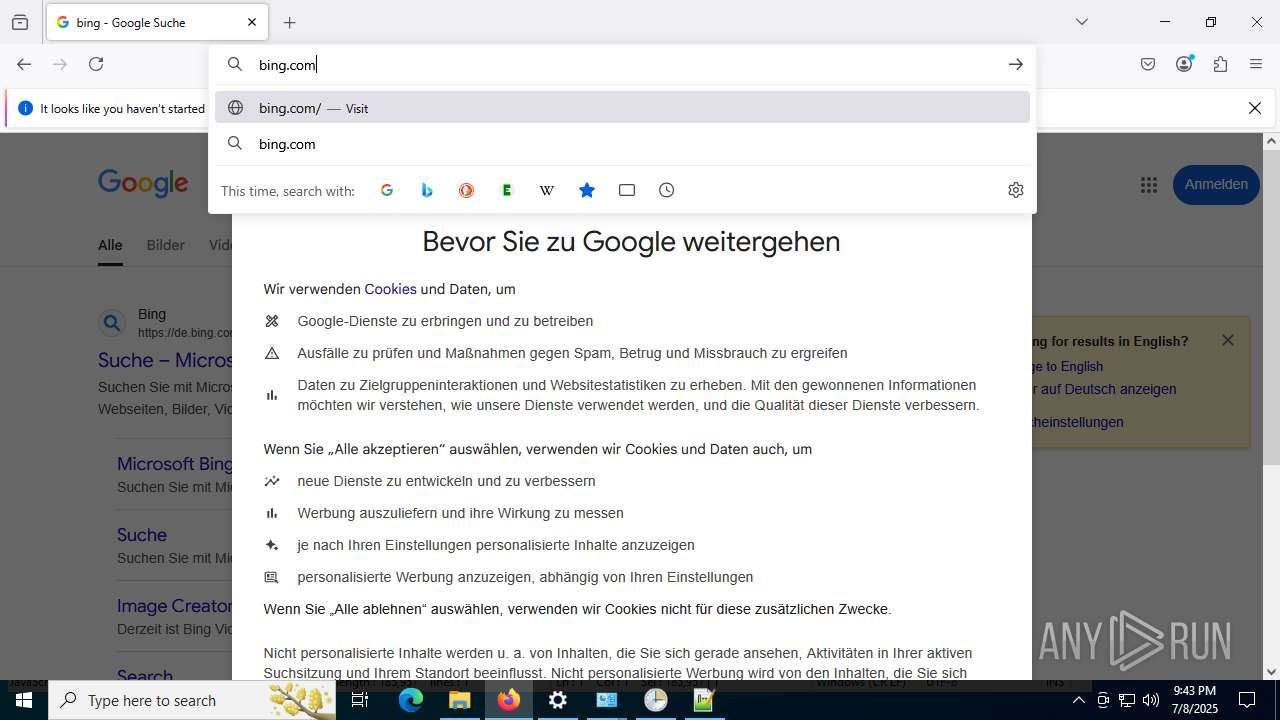Select the bing.com/ Visit suggestion
Image resolution: width=1280 pixels, height=720 pixels.
pos(622,108)
